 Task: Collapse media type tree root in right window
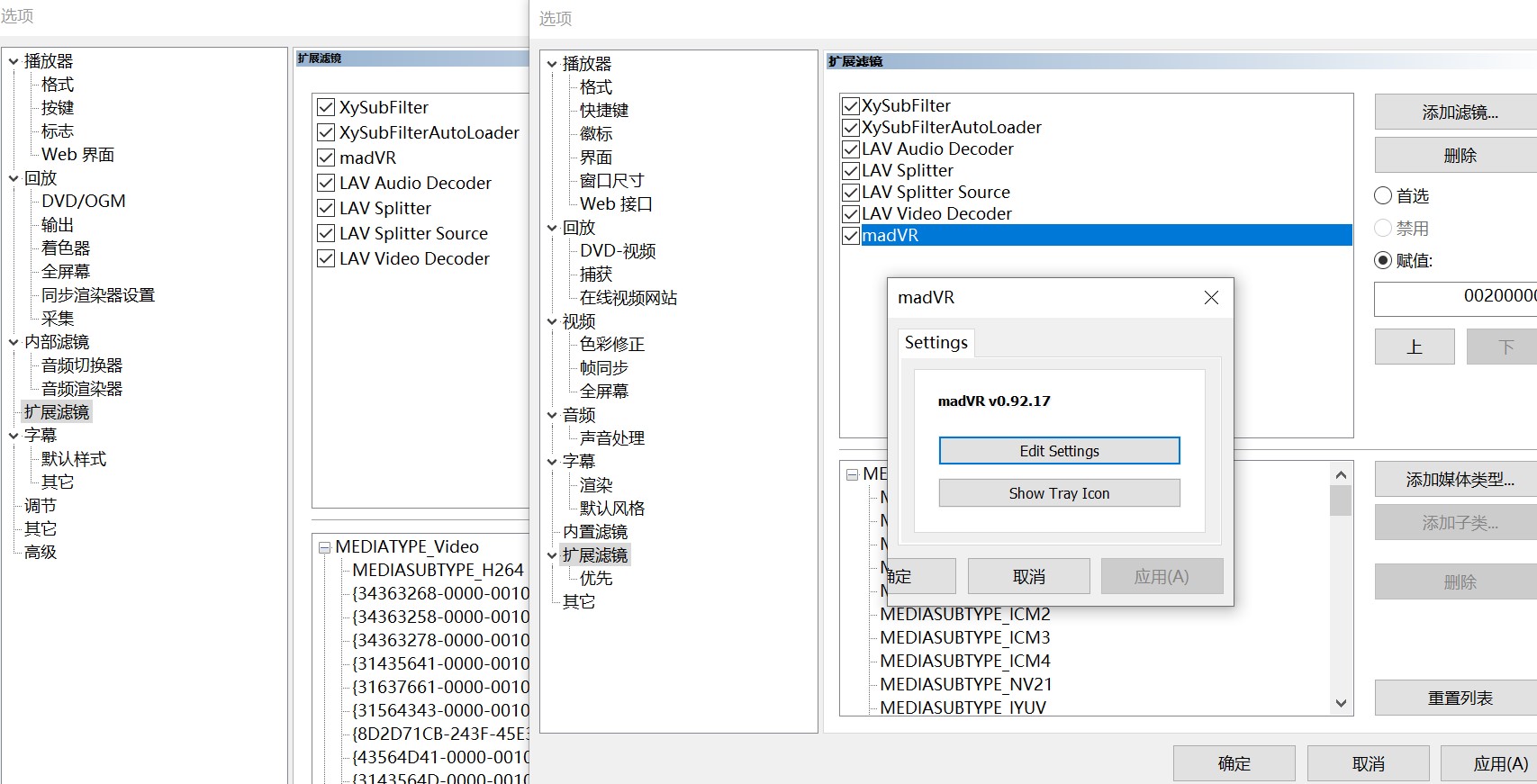(x=852, y=474)
